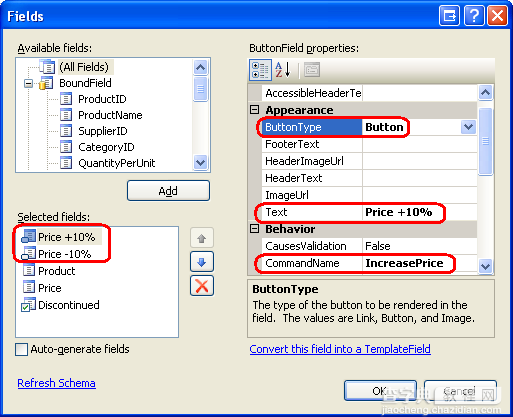The image size is (513, 417).
Task: Click the QuantityPerUnit field icon
Action: tap(66, 163)
